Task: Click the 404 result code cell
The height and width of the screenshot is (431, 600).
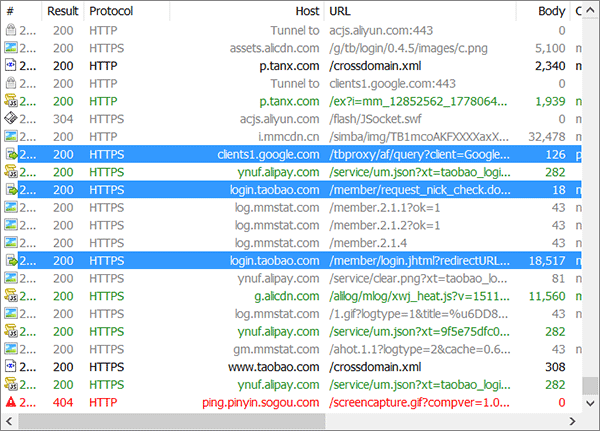Action: point(63,402)
